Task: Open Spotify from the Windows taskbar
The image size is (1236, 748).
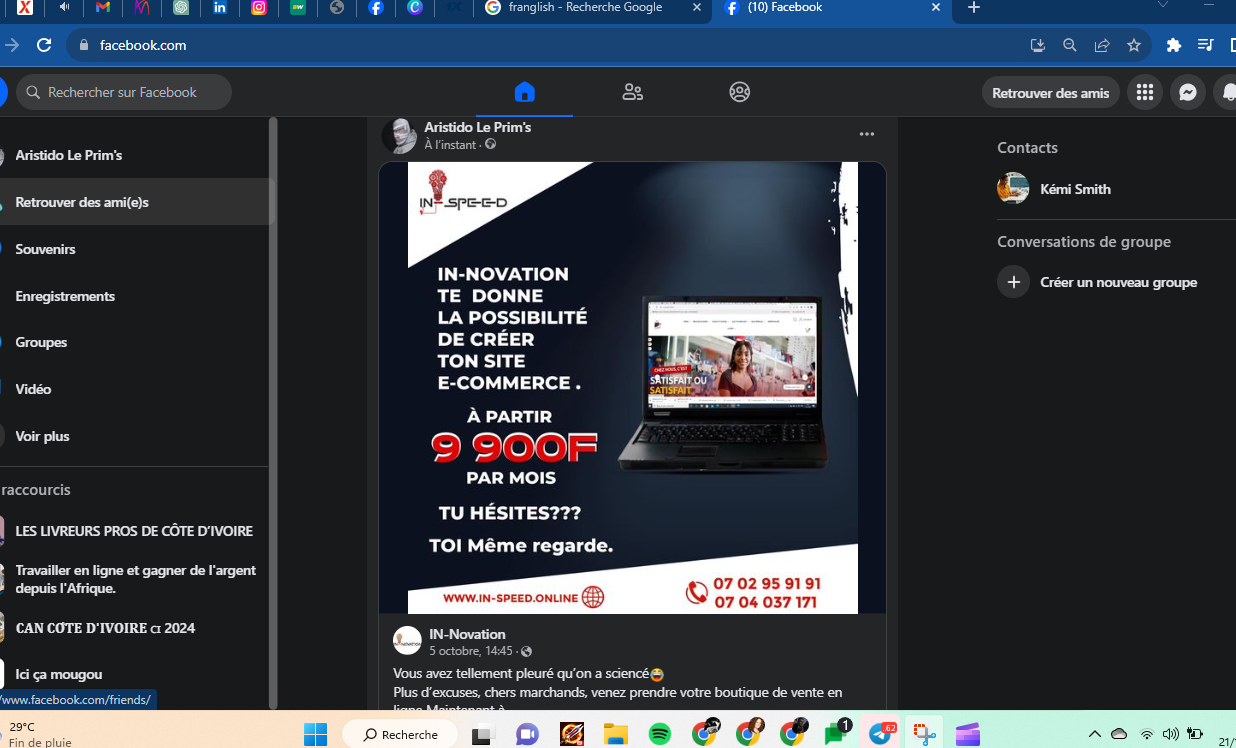Action: [660, 735]
